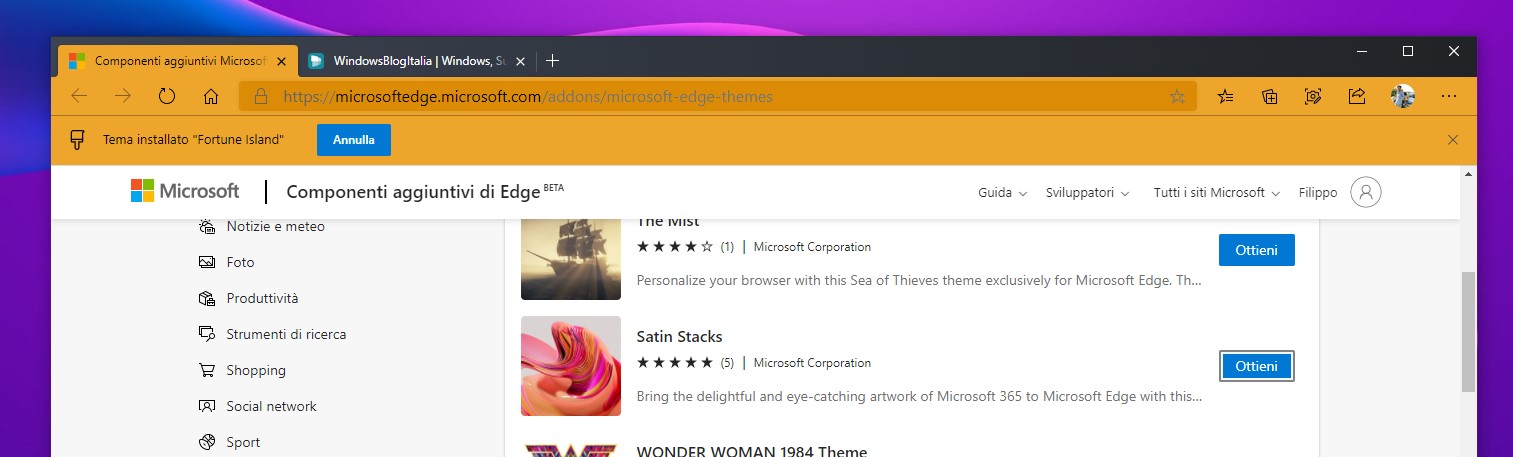Reload the page with refresh icon
Viewport: 1513px width, 457px height.
click(167, 97)
